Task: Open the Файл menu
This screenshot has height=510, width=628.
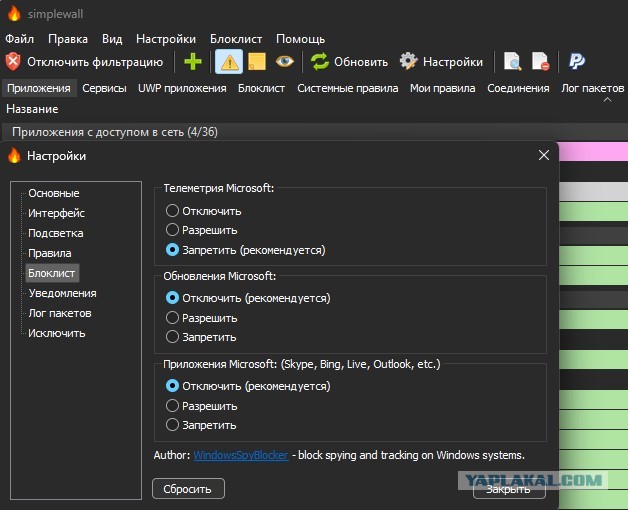Action: click(x=19, y=39)
